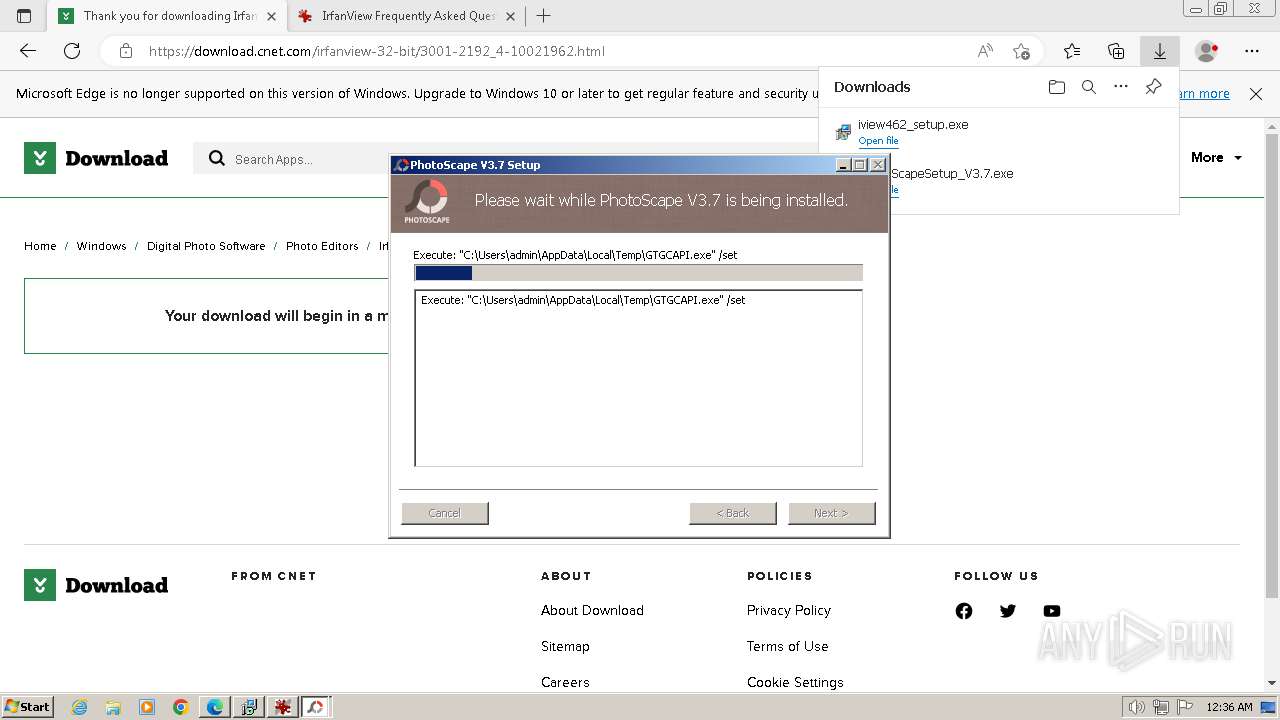Switch to IrfanView Frequently Asked Questions tab
Screen dimensions: 1280x720
pyautogui.click(x=408, y=16)
